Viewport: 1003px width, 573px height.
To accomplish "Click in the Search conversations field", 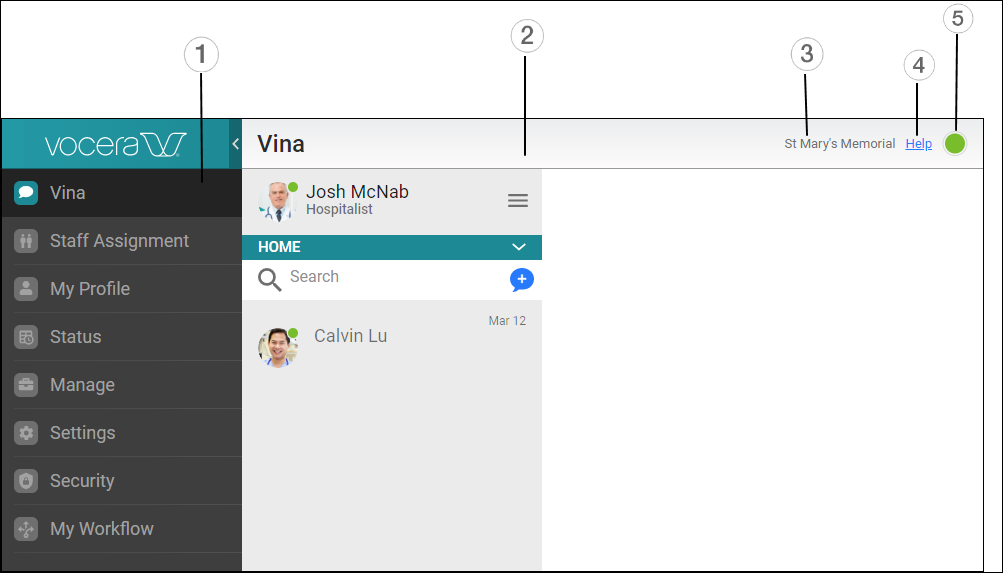I will click(390, 277).
